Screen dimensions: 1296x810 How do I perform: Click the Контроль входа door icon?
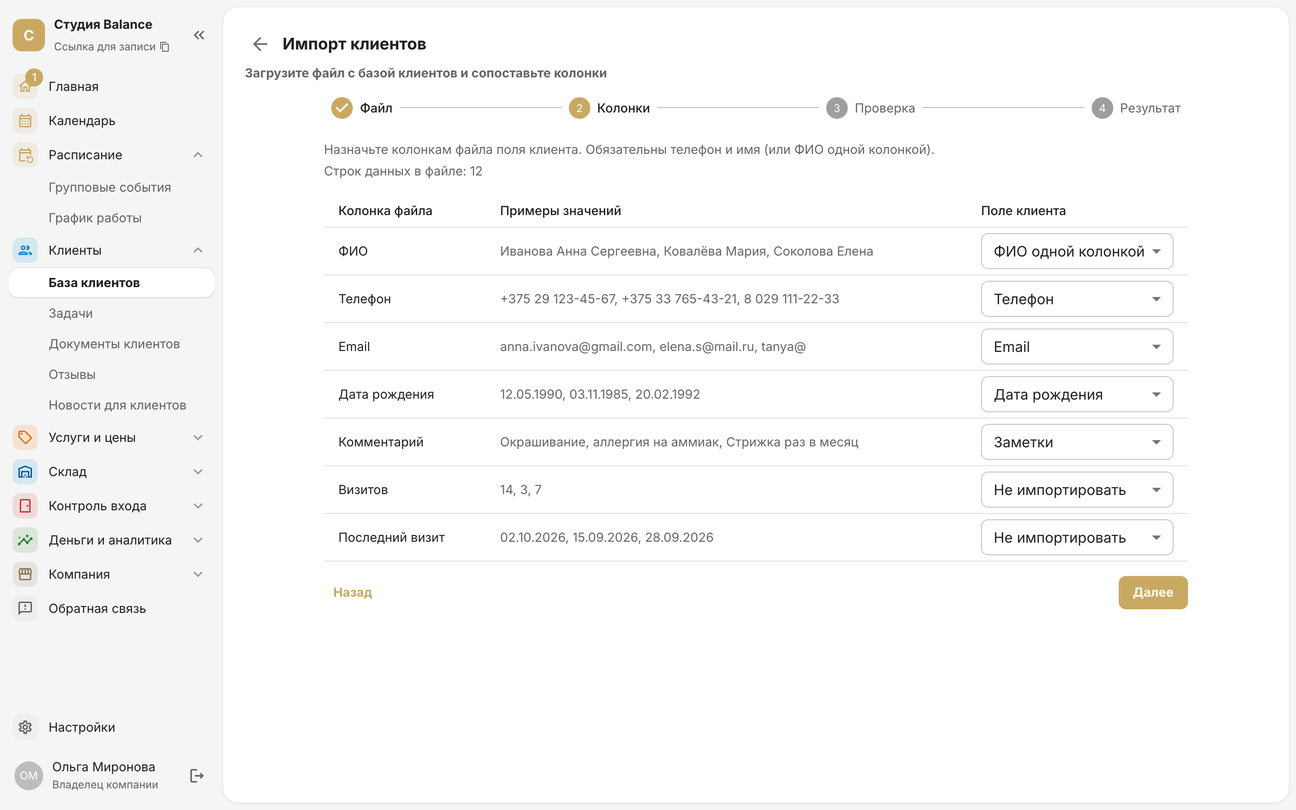click(25, 506)
